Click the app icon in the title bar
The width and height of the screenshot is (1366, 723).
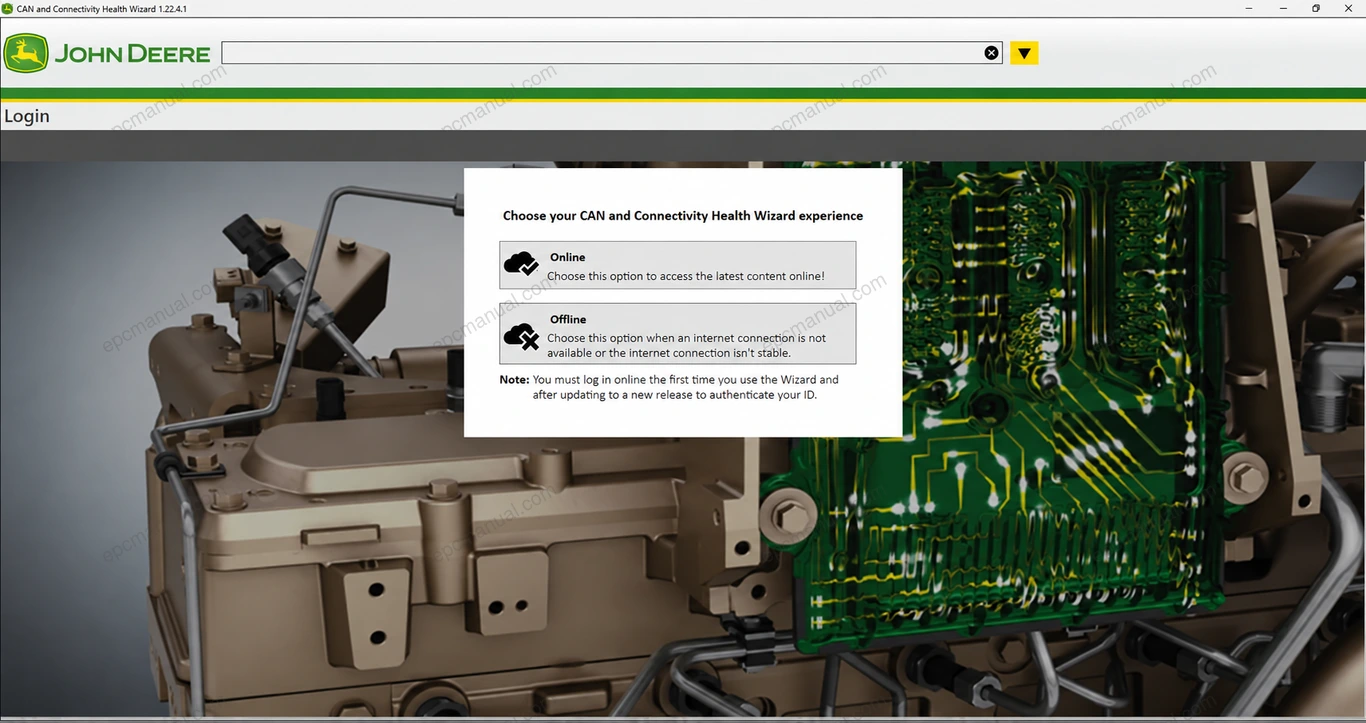coord(8,8)
